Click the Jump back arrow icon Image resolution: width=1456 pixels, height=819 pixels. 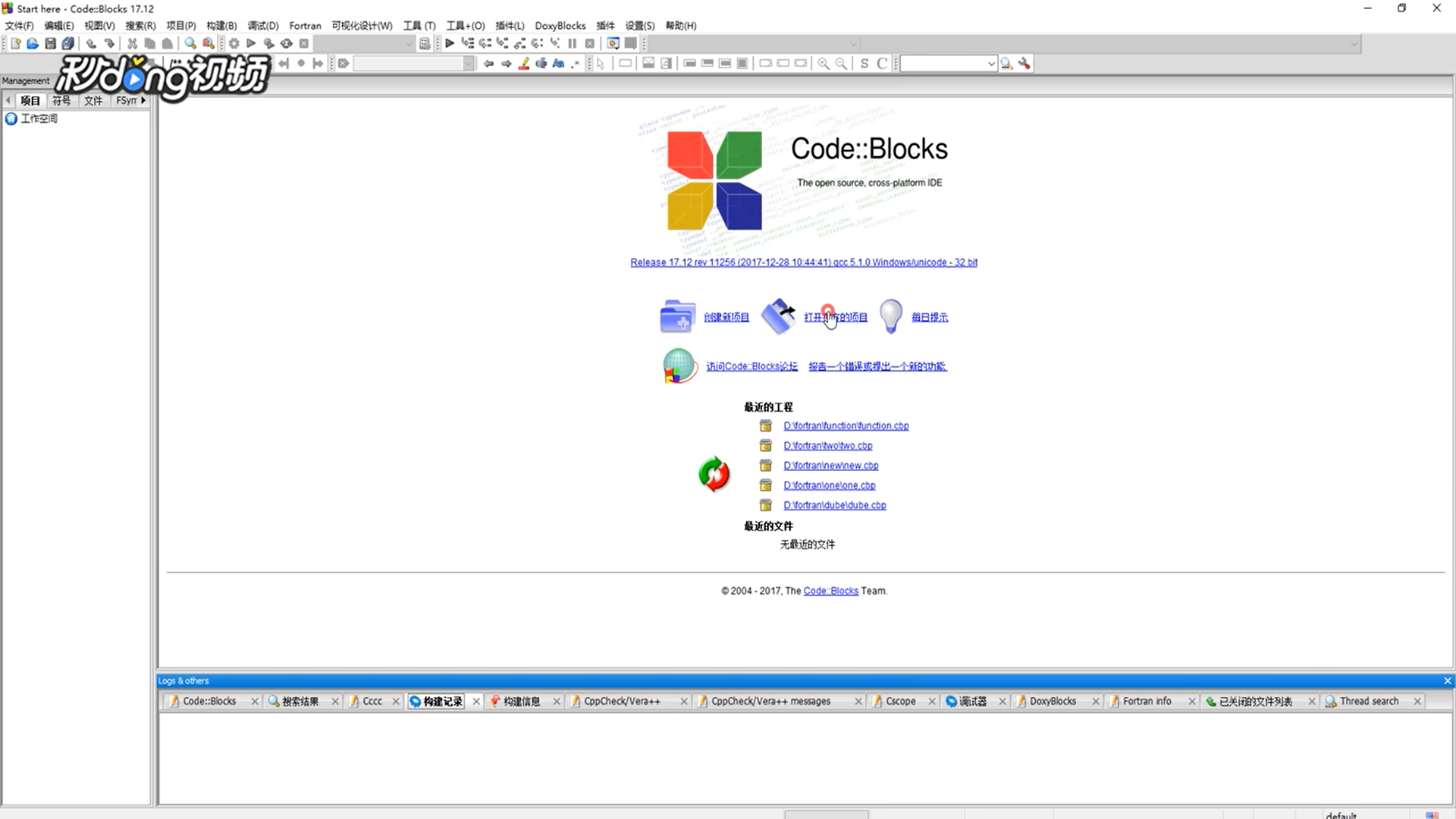[x=488, y=64]
